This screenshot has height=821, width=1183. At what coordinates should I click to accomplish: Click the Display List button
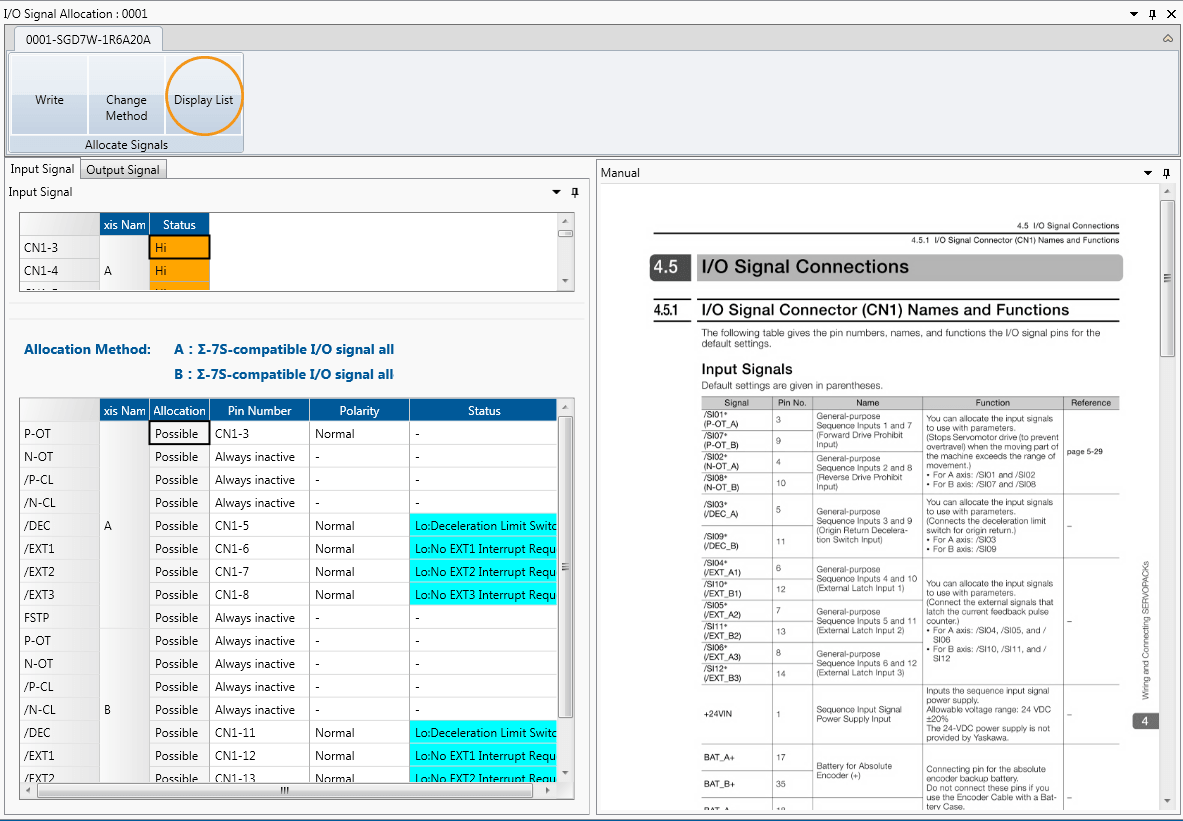(x=203, y=100)
